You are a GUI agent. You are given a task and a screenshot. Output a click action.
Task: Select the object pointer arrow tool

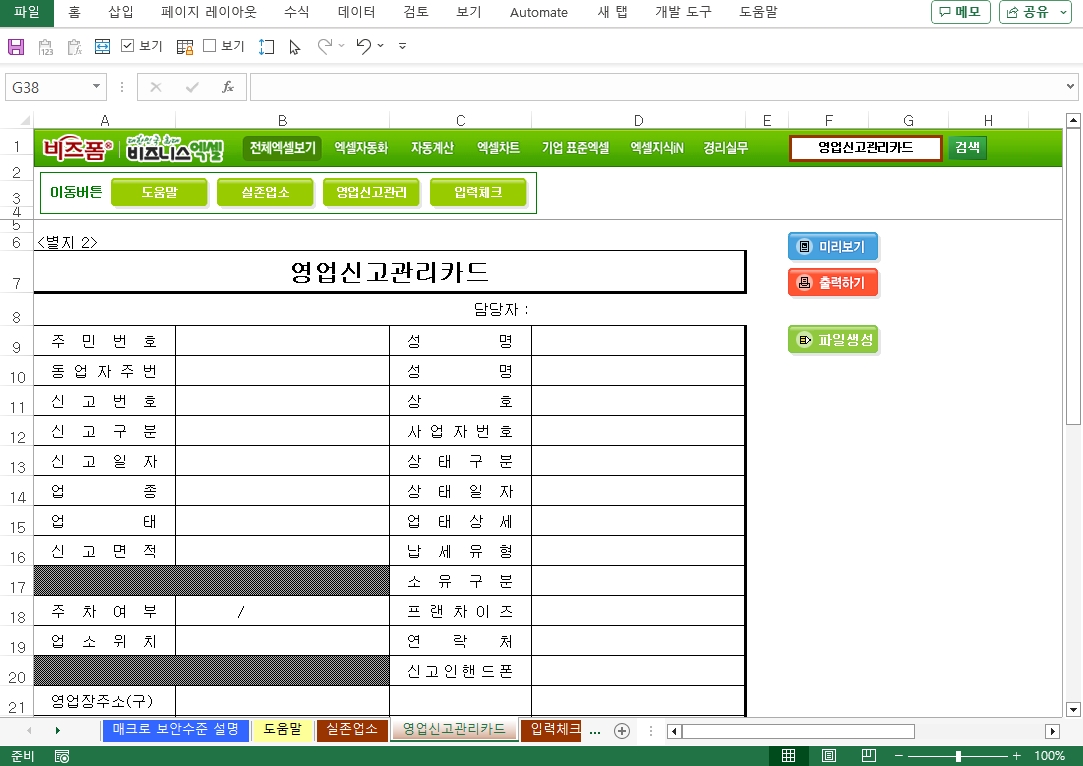[294, 47]
